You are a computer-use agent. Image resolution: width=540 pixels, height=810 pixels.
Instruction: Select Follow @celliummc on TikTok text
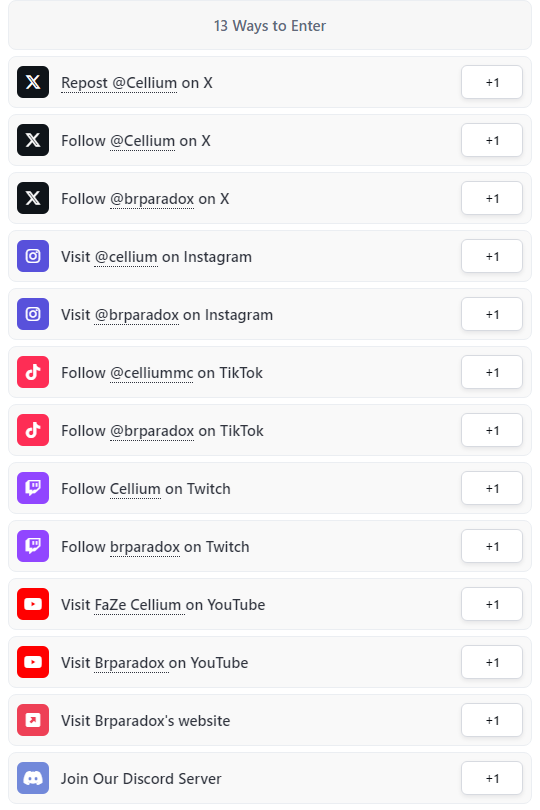pyautogui.click(x=162, y=372)
